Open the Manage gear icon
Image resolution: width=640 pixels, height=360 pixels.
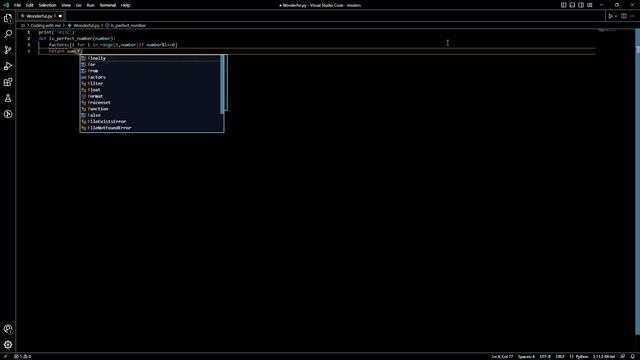point(8,345)
